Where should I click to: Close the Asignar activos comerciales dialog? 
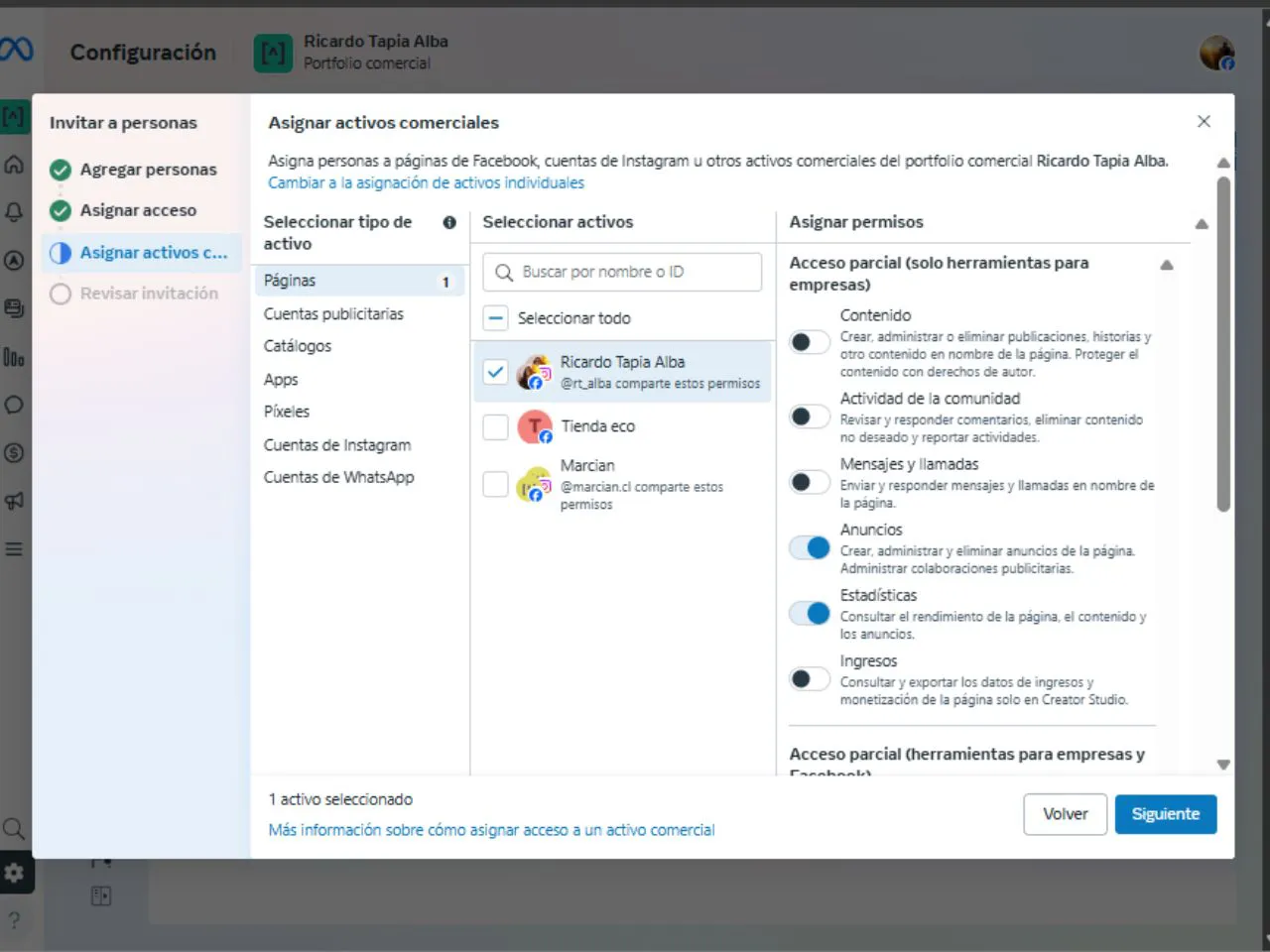tap(1204, 121)
